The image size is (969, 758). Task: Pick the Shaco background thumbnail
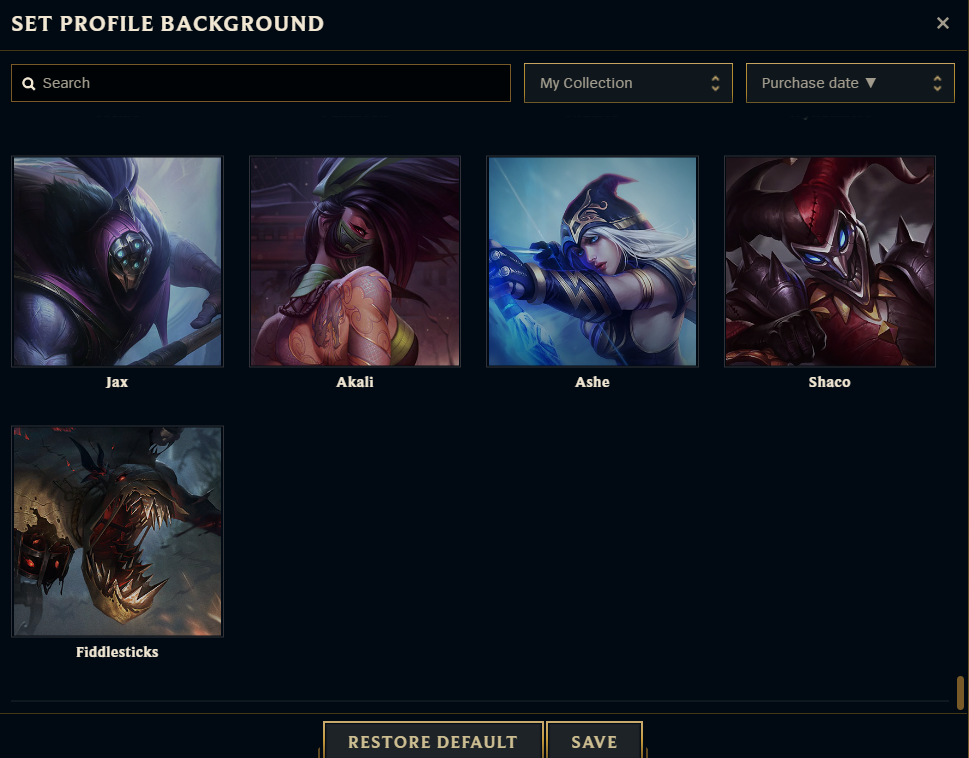830,261
